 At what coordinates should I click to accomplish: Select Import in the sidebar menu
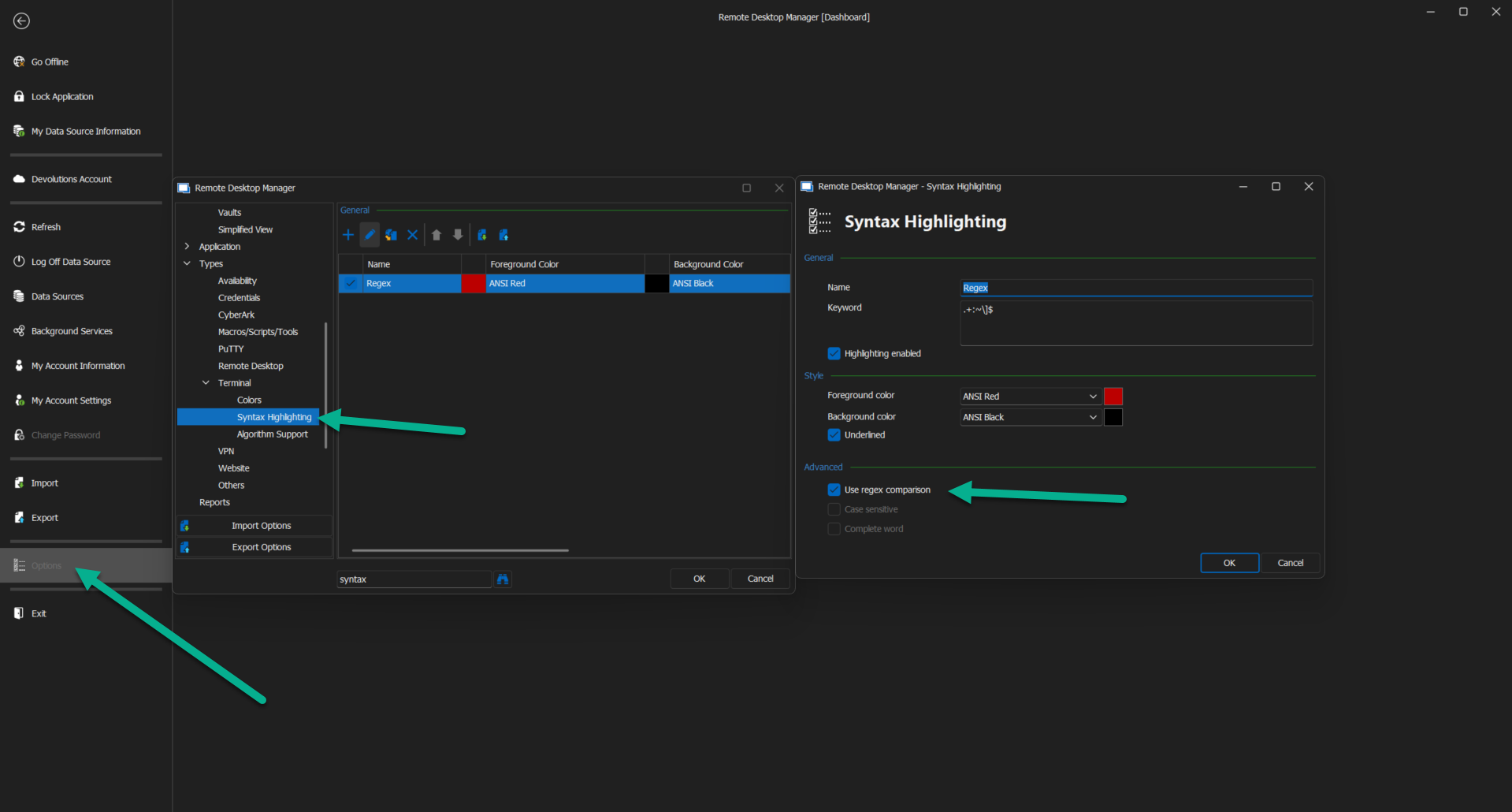(x=45, y=483)
